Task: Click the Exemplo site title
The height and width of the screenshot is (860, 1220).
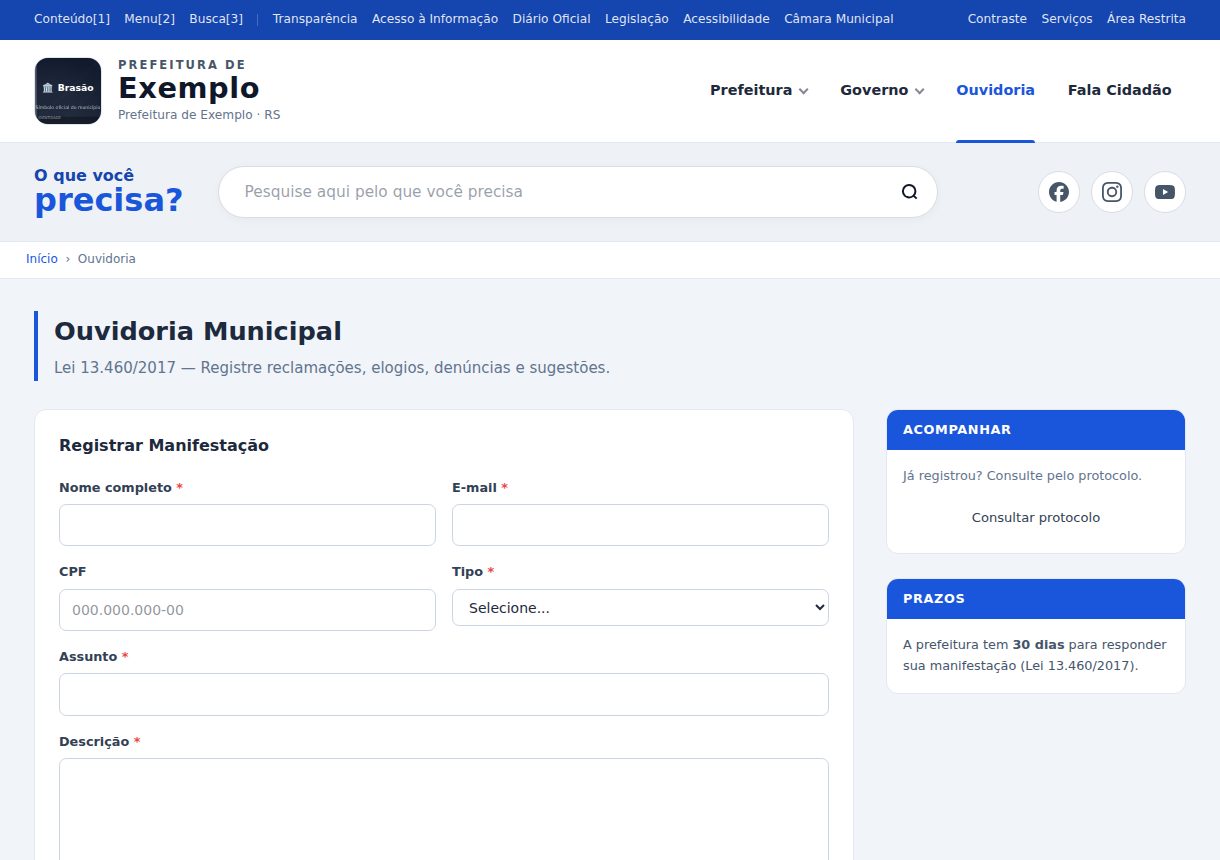Action: (x=189, y=88)
